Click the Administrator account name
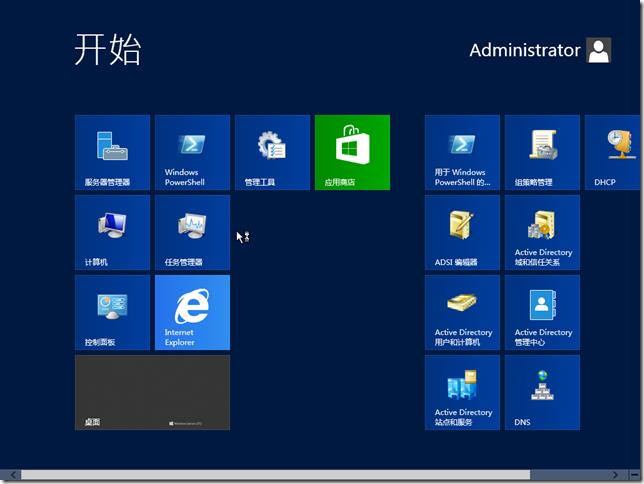Viewport: 644px width, 484px height. click(524, 50)
